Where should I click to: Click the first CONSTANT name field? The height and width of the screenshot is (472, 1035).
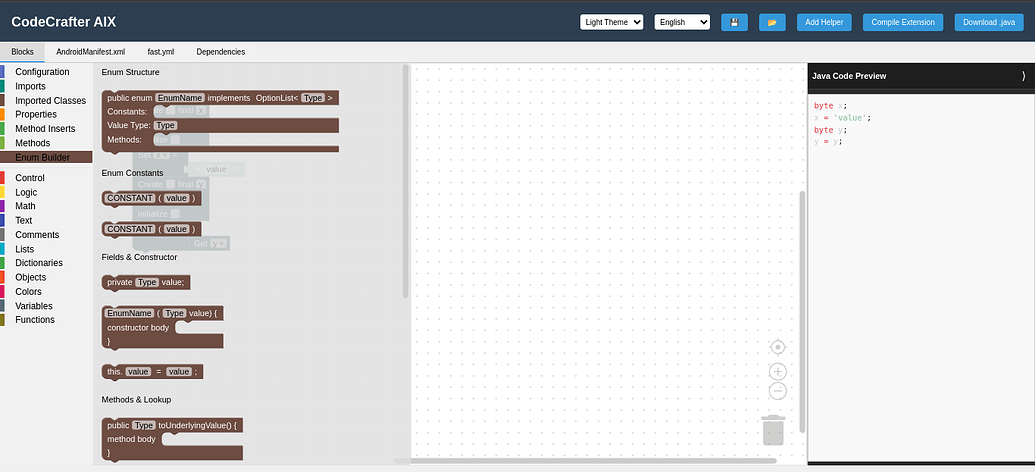[130, 198]
